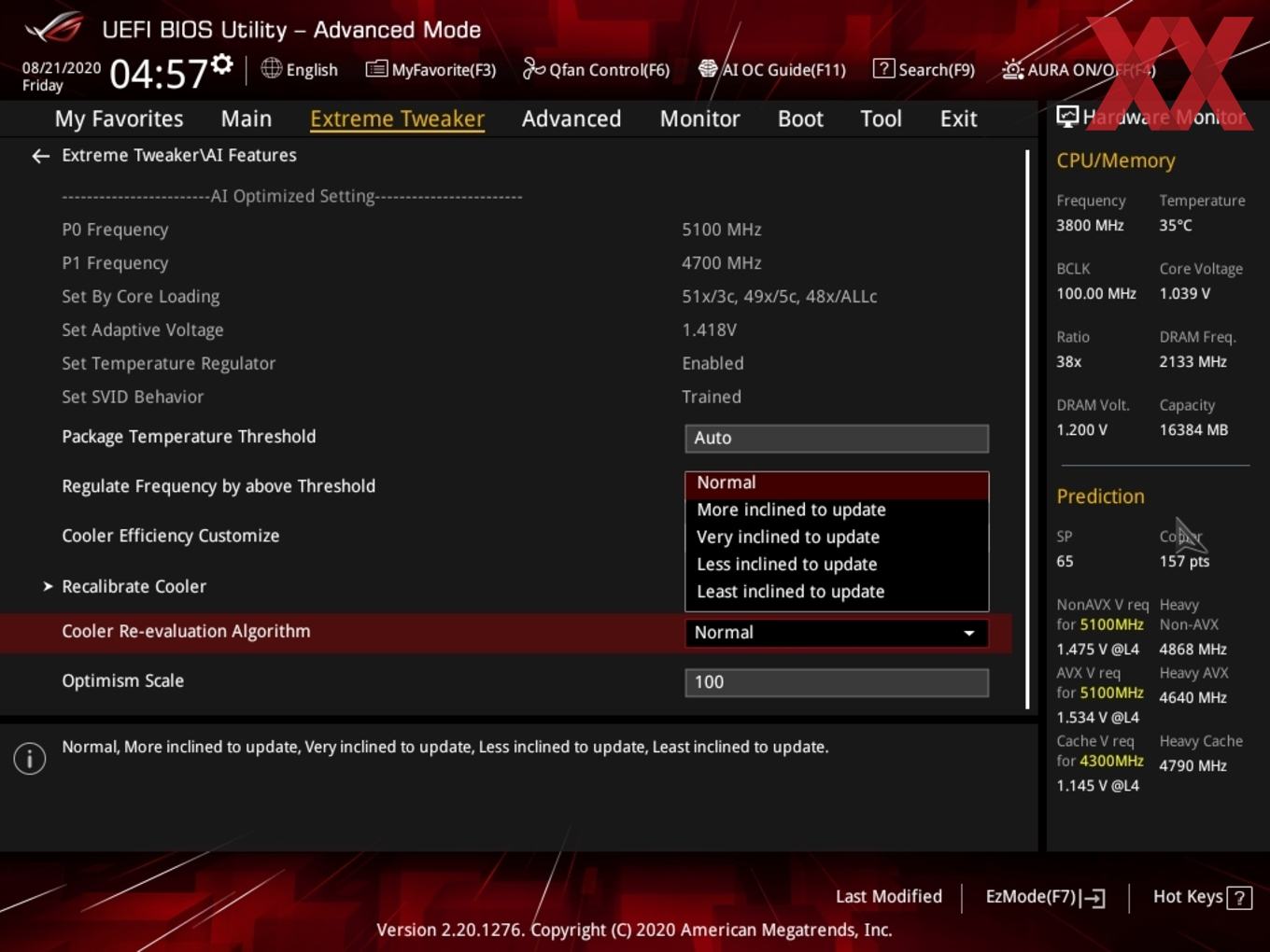
Task: Click P0 Frequency value 5100 MHz
Action: 722,230
